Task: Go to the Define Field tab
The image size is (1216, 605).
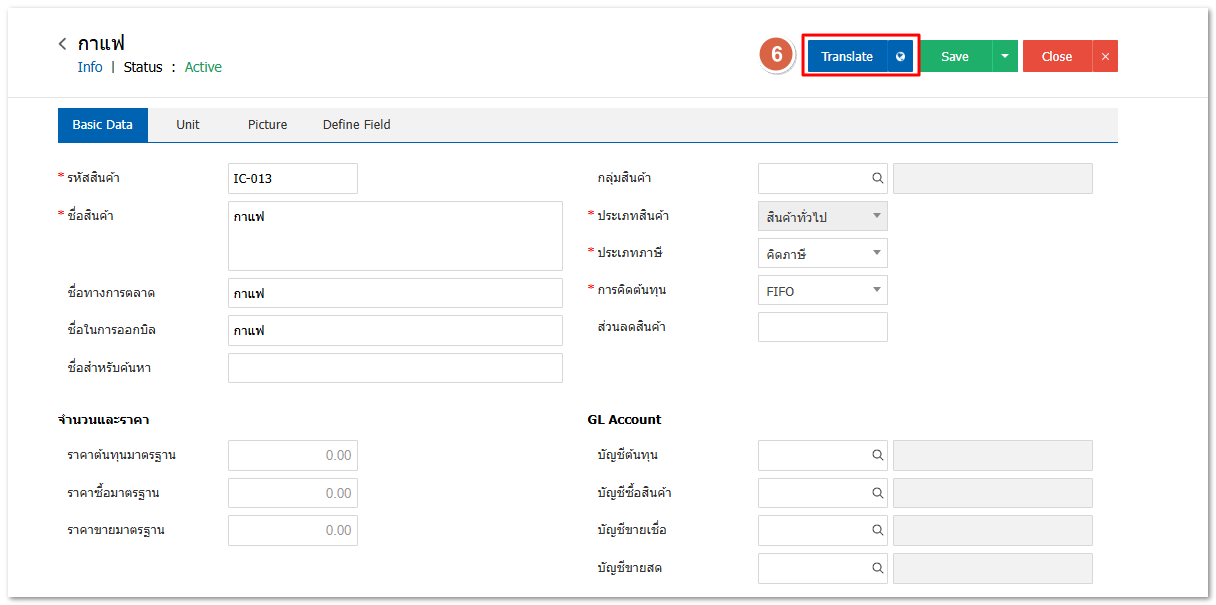Action: click(x=356, y=125)
